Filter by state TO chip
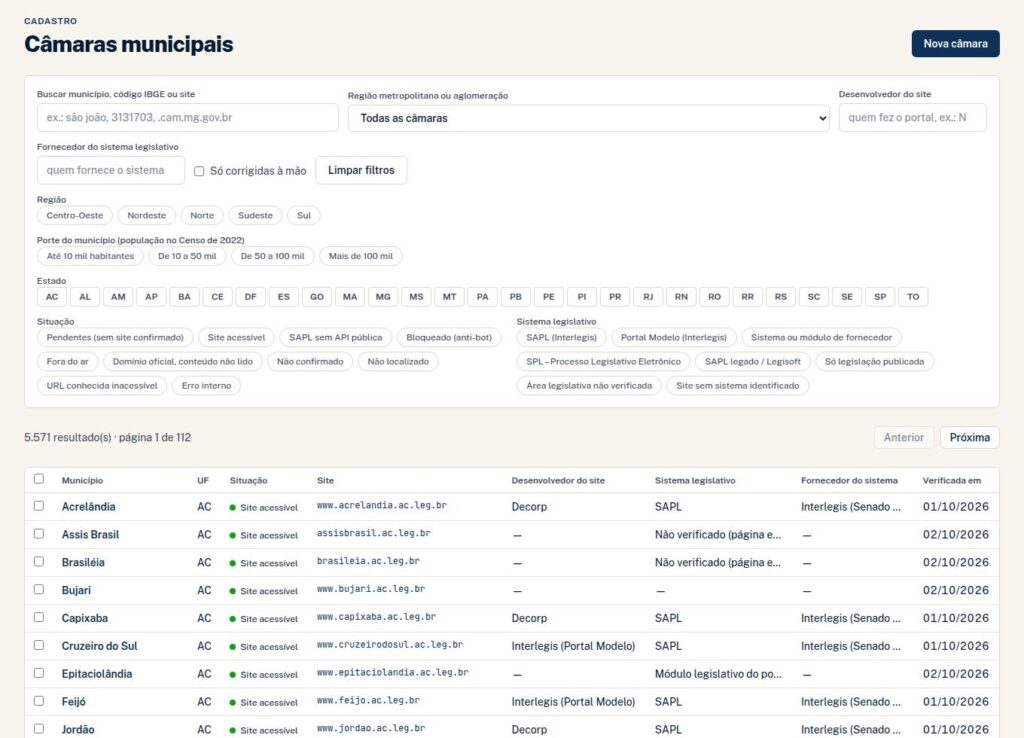 tap(913, 297)
